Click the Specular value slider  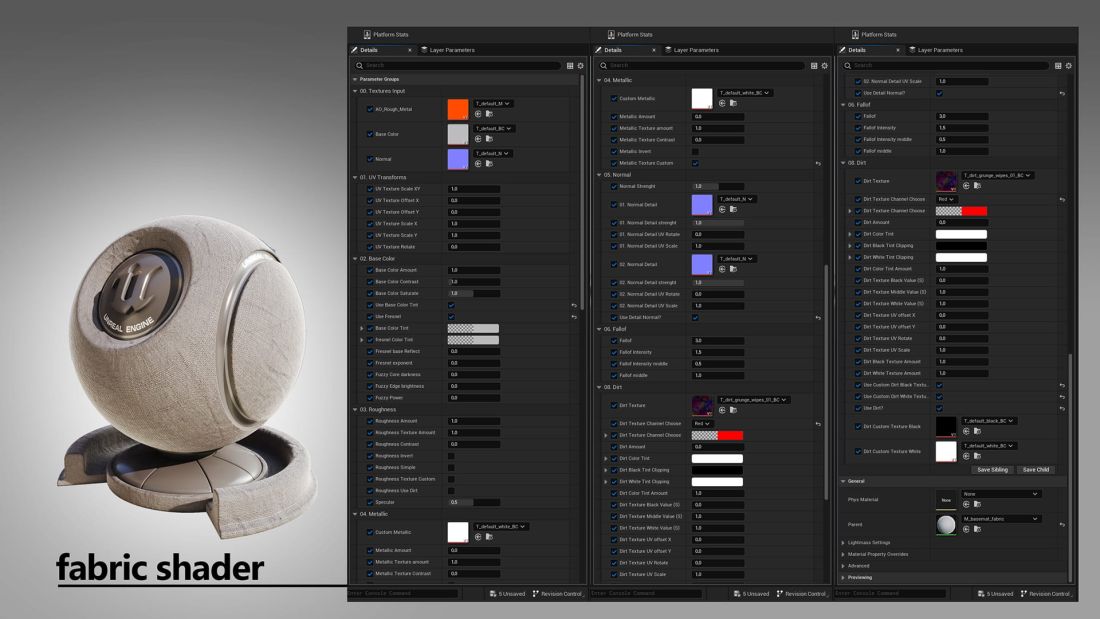[x=474, y=502]
